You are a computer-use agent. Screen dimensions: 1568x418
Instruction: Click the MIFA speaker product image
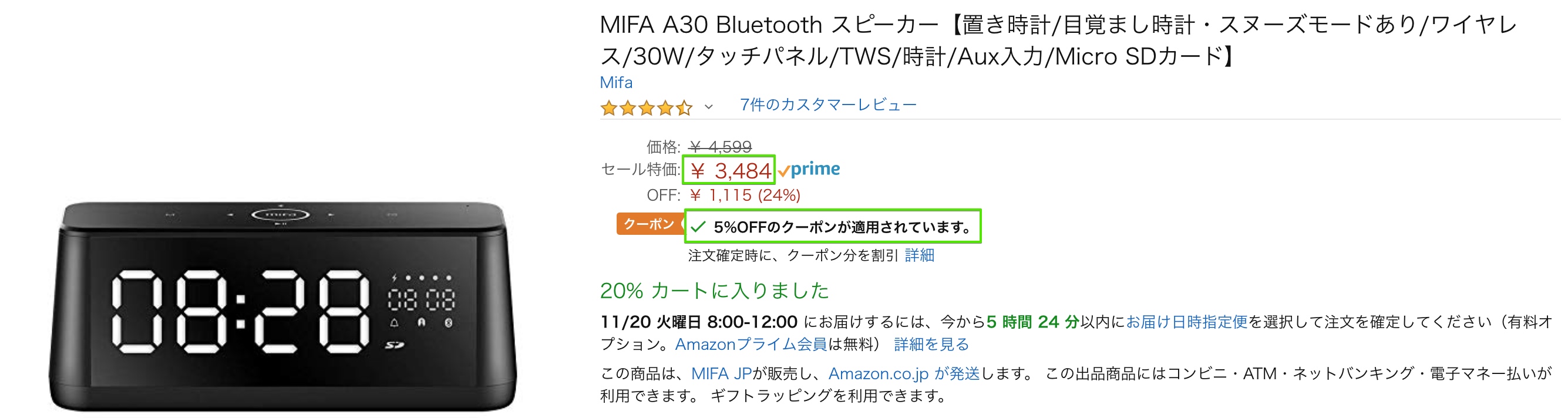[282, 304]
